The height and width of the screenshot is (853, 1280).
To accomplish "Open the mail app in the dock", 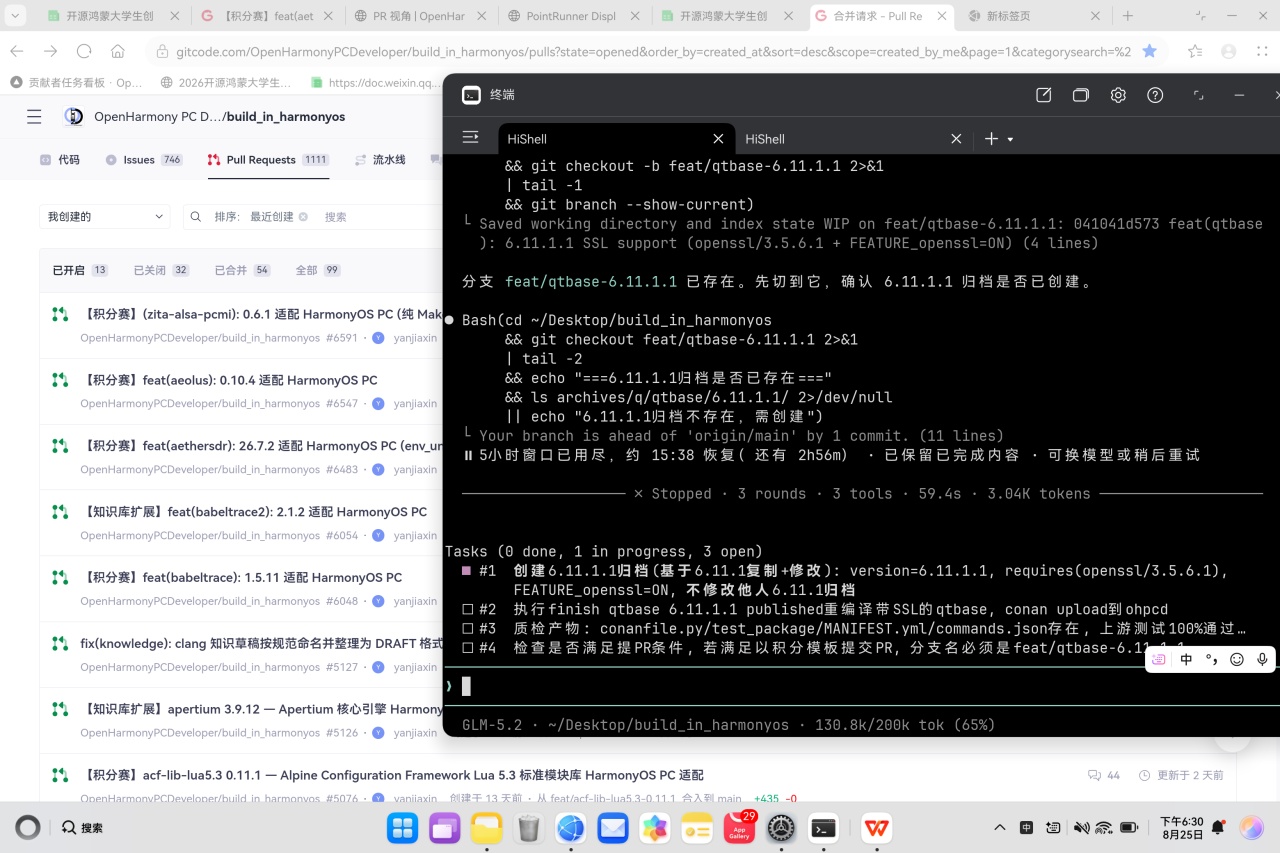I will pyautogui.click(x=613, y=828).
